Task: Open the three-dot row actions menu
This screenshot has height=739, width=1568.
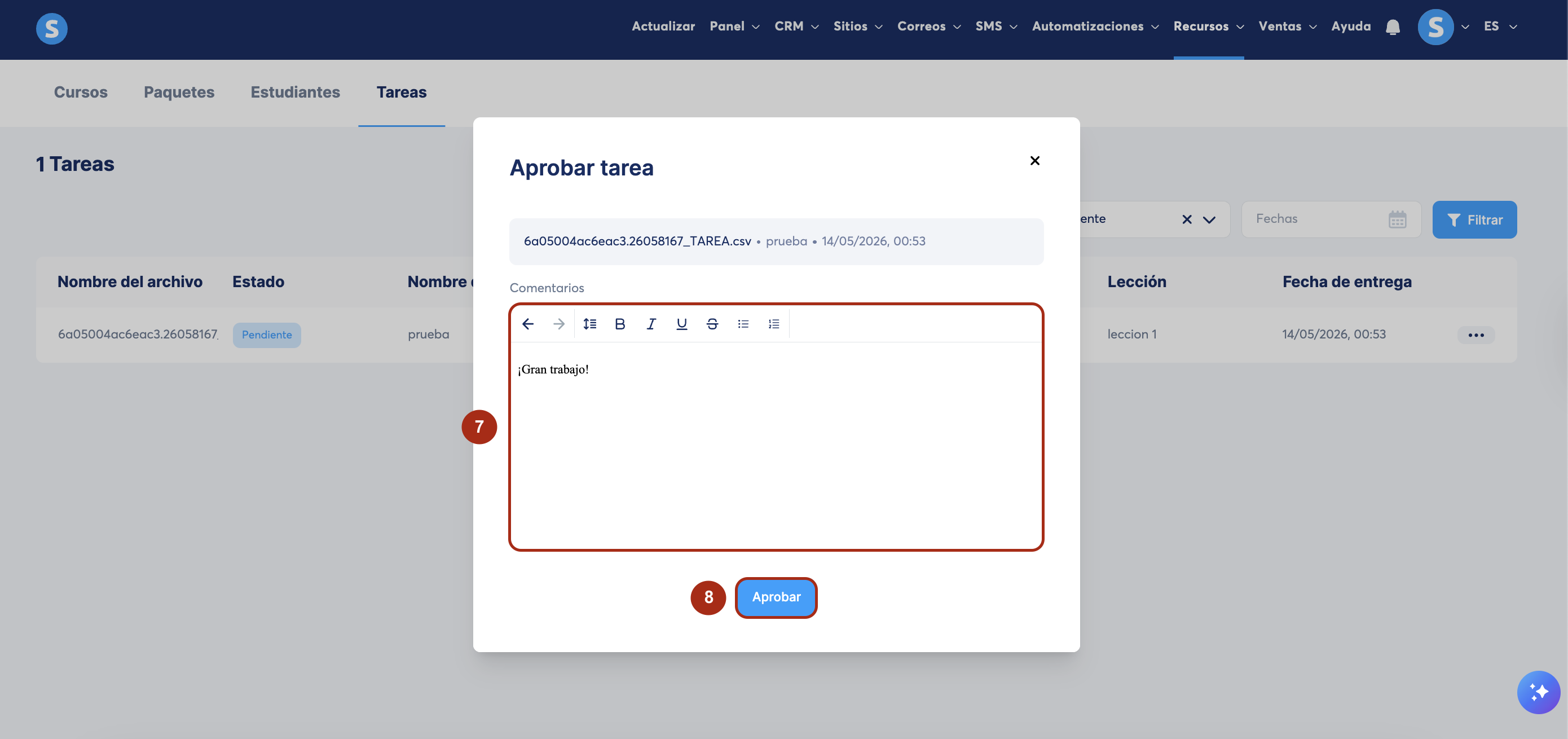Action: pos(1475,335)
